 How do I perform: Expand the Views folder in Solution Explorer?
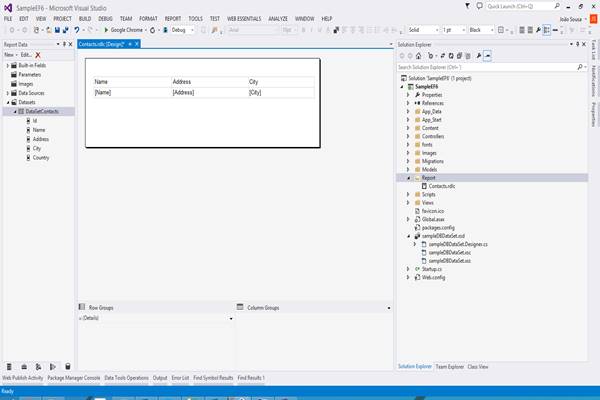click(408, 203)
